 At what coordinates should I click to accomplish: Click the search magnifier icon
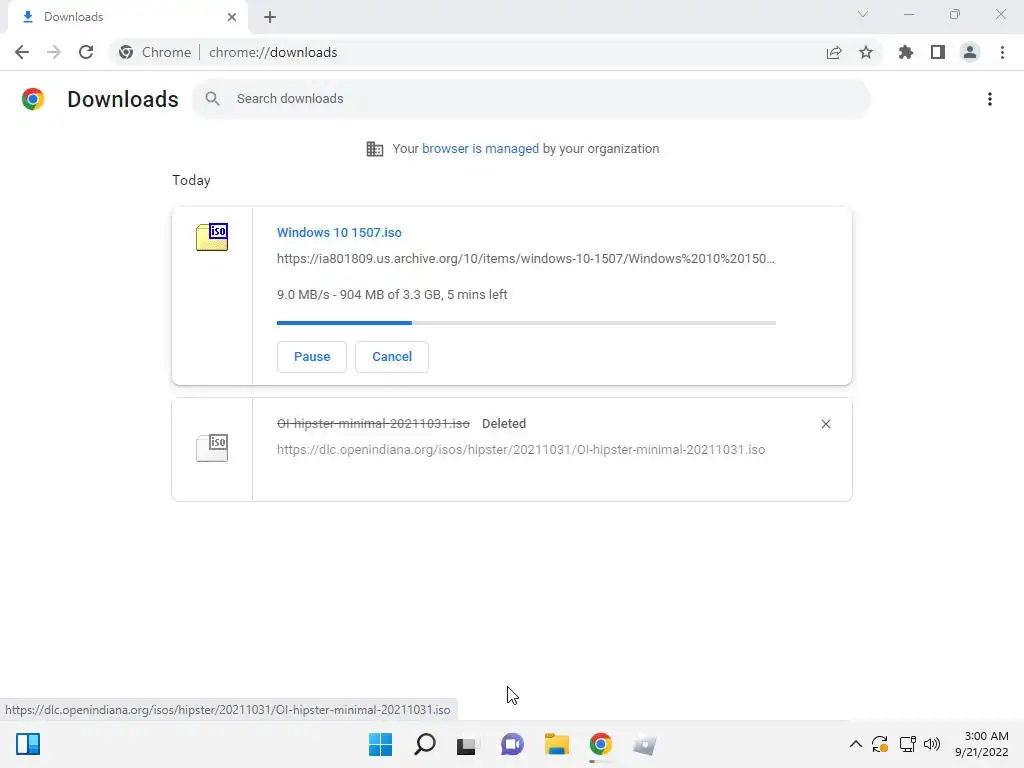(x=212, y=99)
